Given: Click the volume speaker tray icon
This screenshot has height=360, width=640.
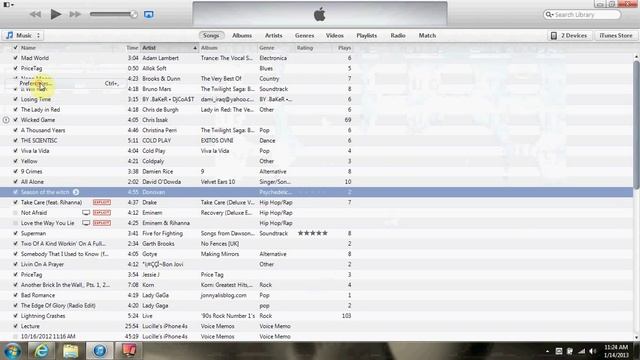Looking at the screenshot, I should click(x=593, y=351).
